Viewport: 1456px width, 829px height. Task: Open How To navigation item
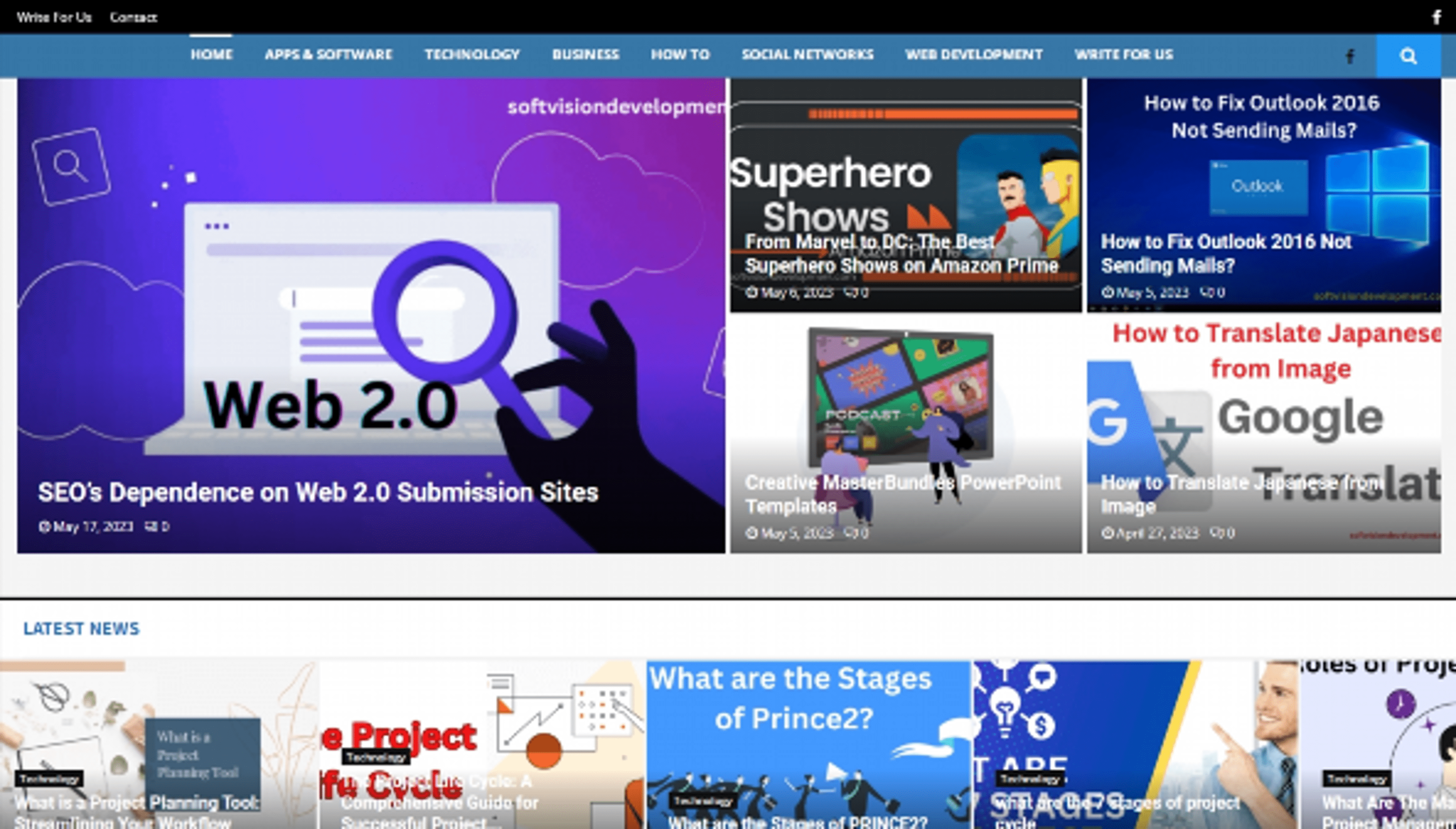tap(680, 55)
